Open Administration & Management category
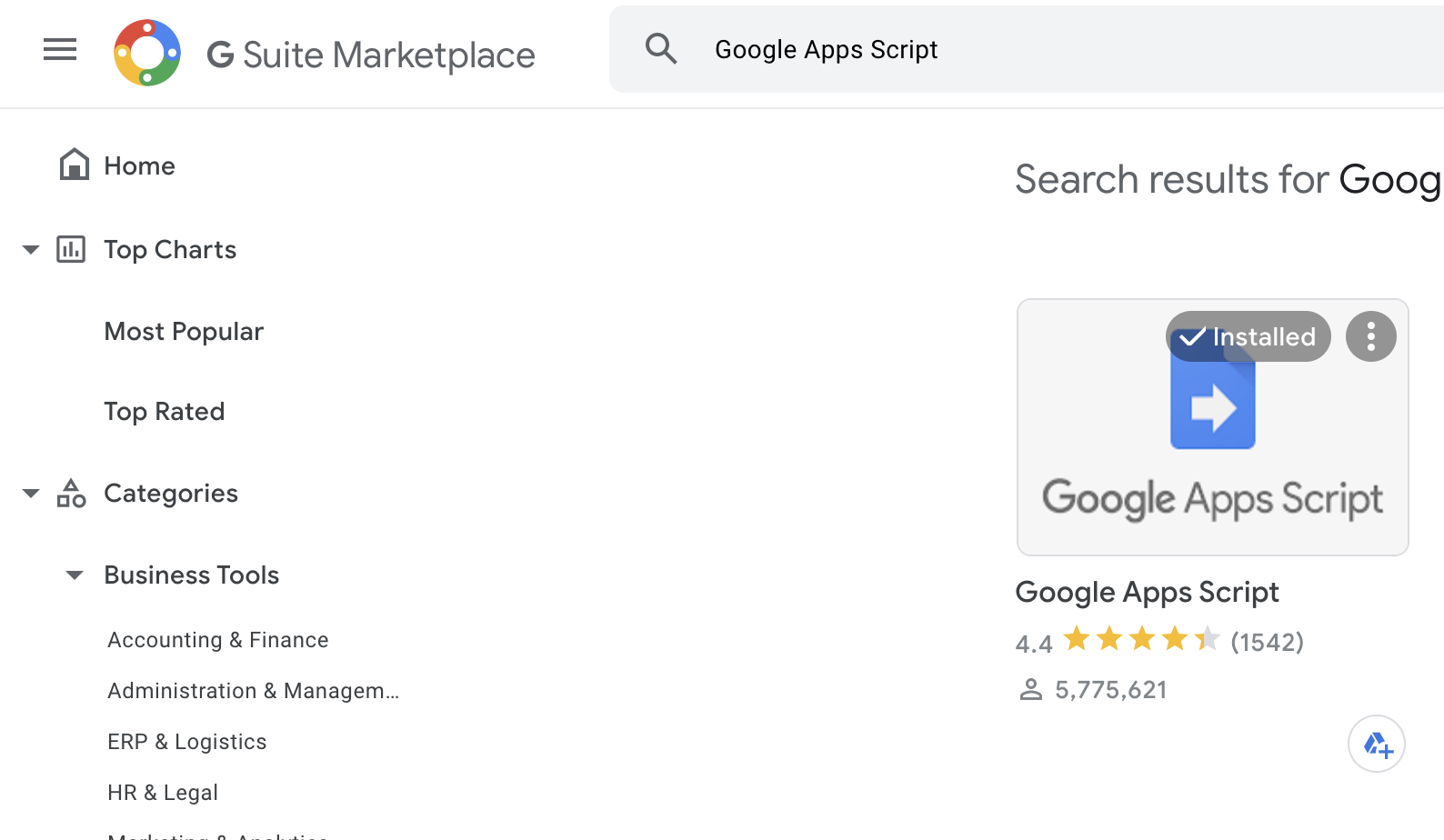Image resolution: width=1444 pixels, height=840 pixels. pos(254,691)
